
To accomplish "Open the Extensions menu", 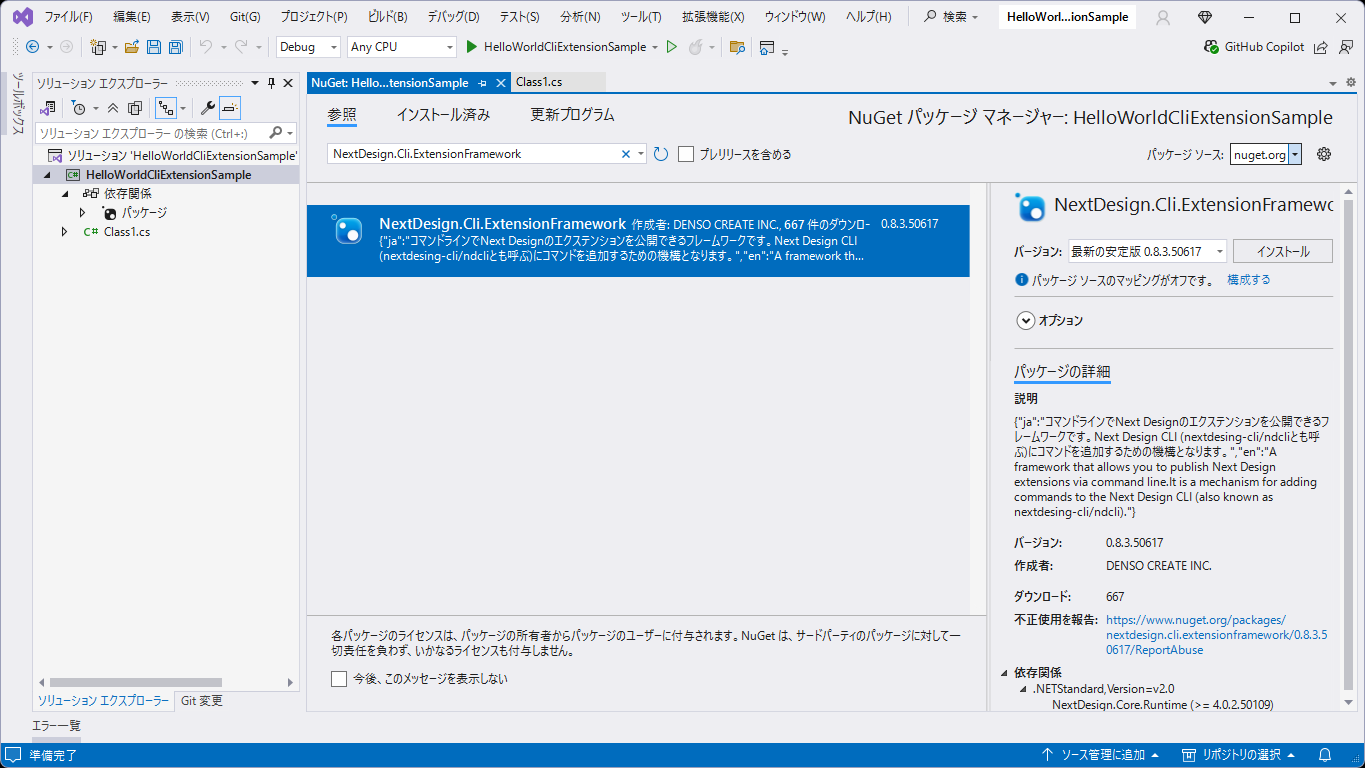I will pos(713,17).
